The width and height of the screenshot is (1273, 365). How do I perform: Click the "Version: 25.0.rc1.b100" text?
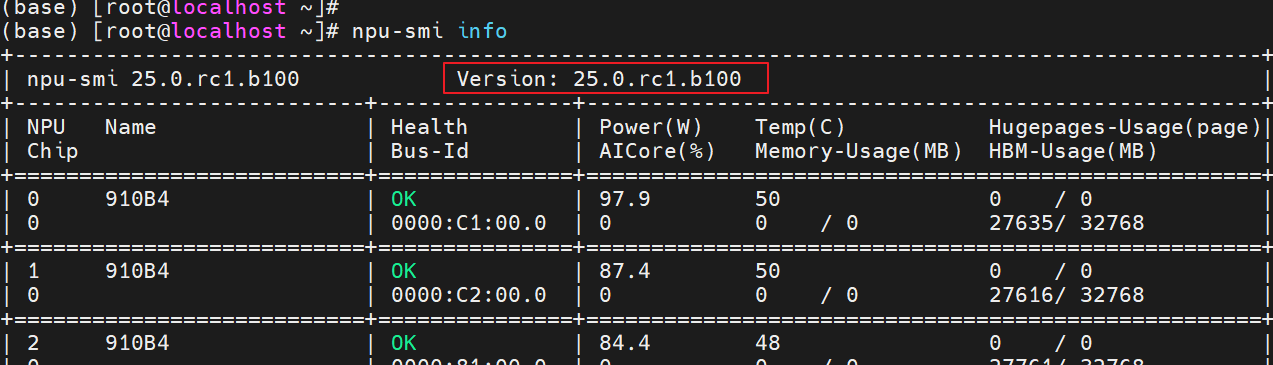point(599,79)
